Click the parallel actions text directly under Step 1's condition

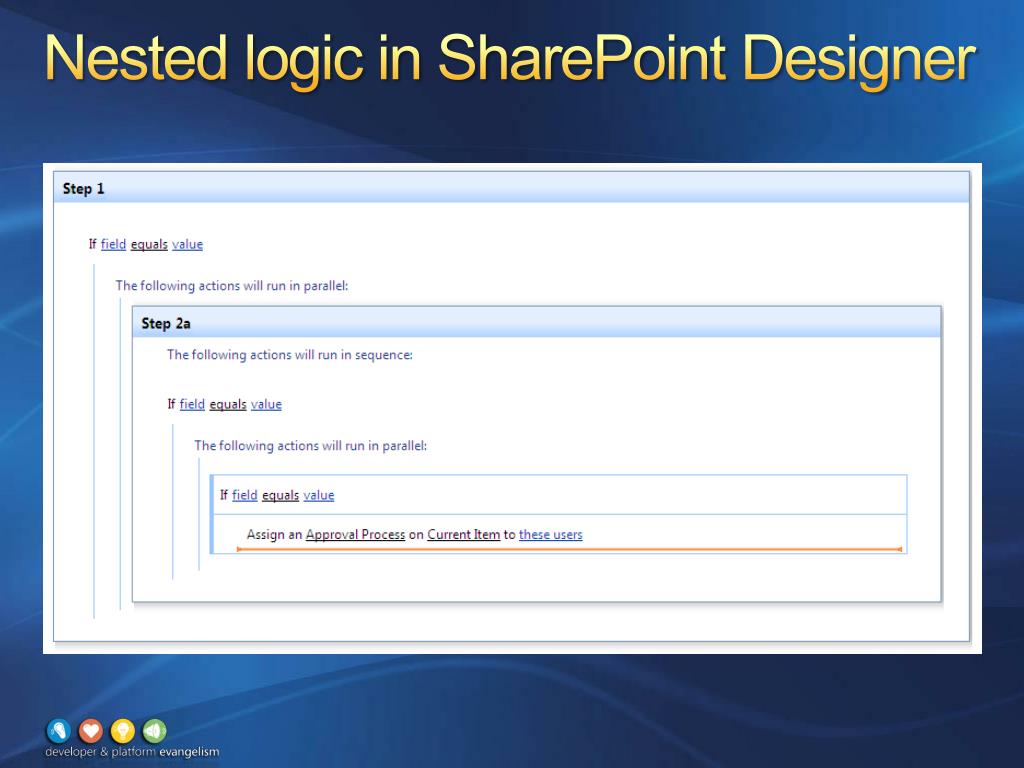click(232, 285)
